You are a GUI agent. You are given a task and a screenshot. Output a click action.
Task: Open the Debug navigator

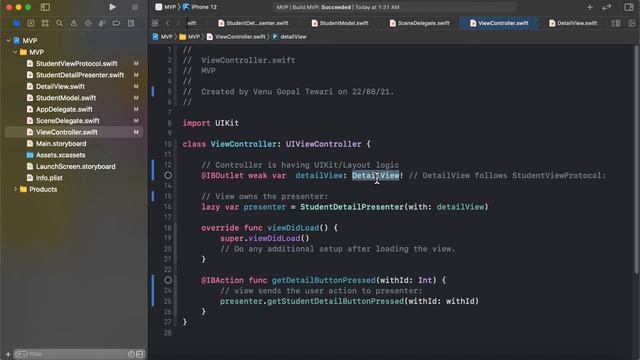[x=102, y=23]
